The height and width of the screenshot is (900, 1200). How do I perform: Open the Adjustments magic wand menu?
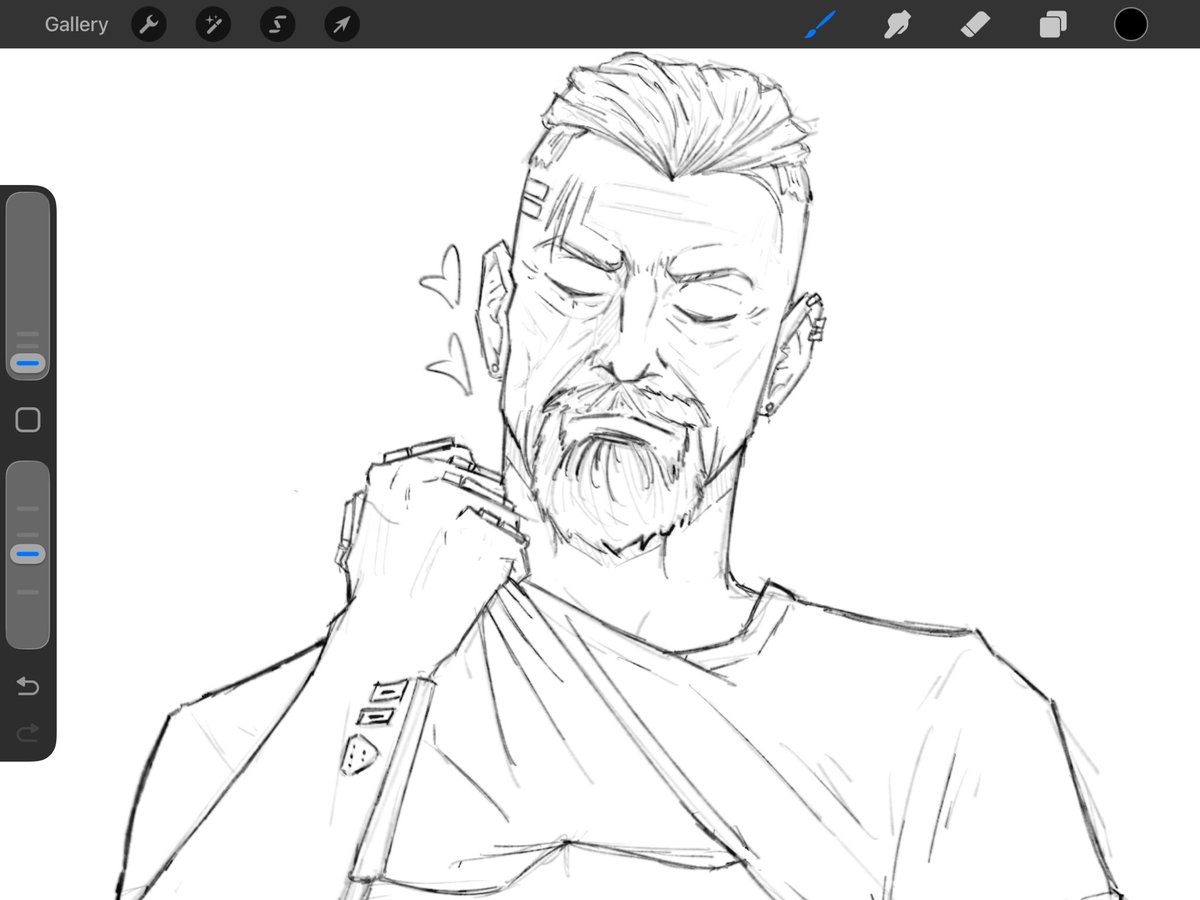click(x=213, y=24)
